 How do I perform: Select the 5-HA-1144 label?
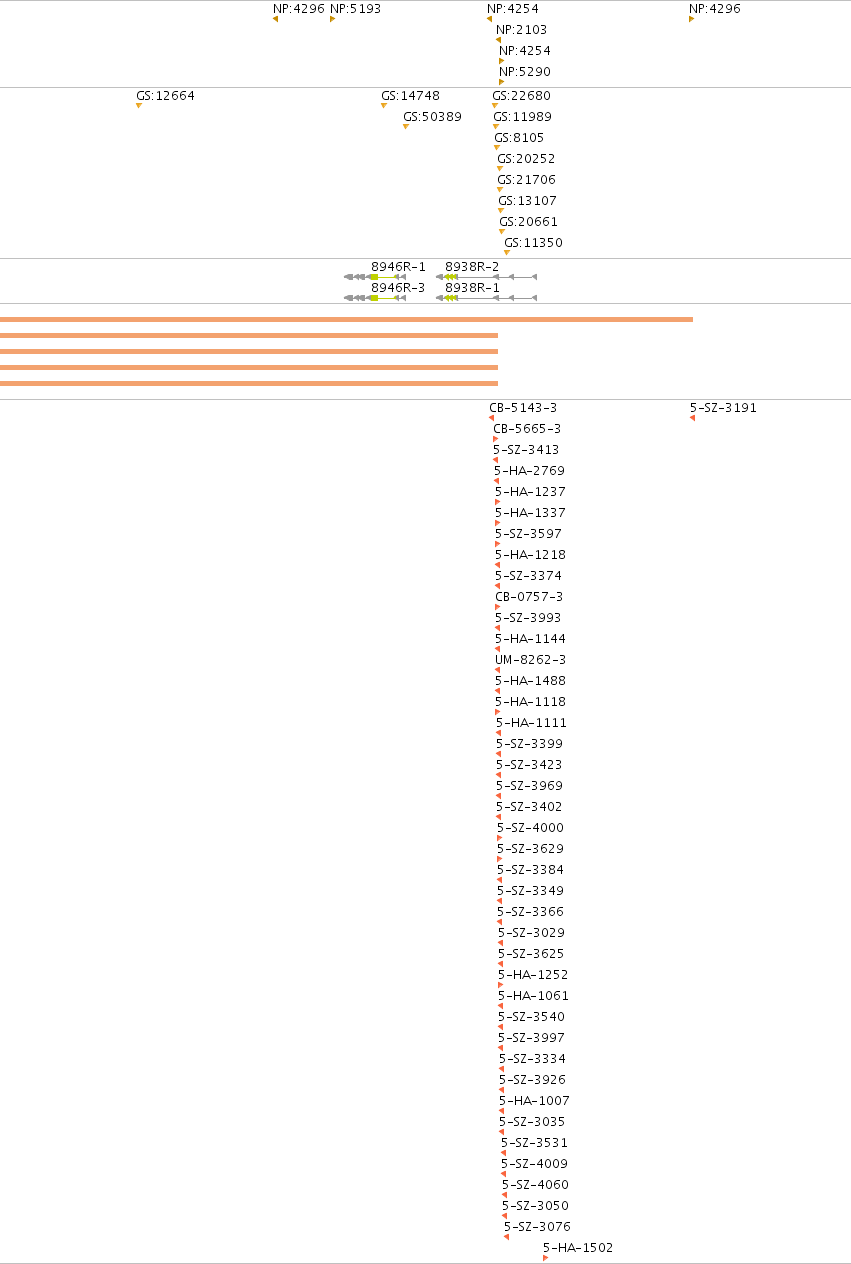(x=530, y=639)
